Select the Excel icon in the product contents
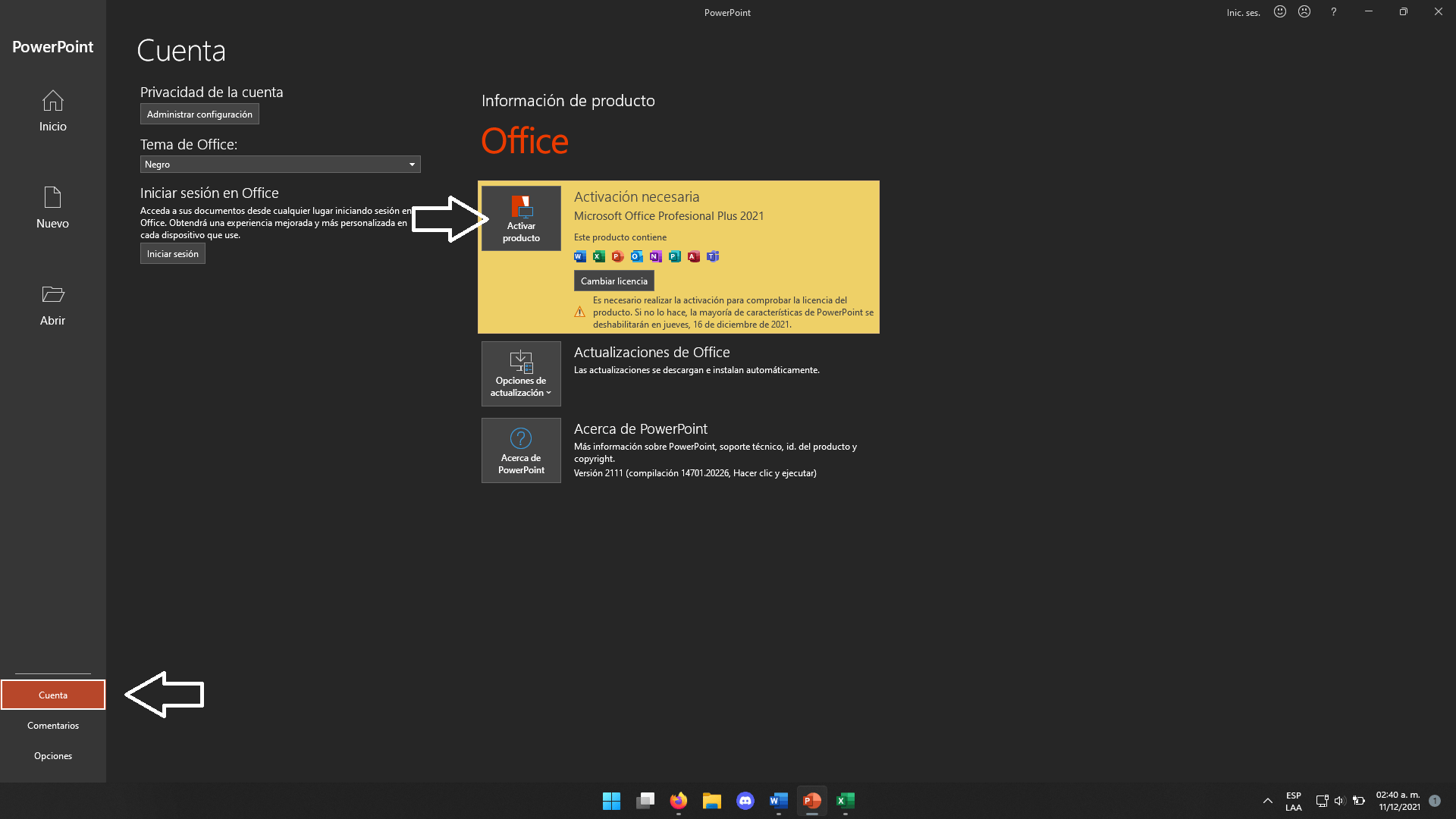Image resolution: width=1456 pixels, height=819 pixels. (598, 256)
